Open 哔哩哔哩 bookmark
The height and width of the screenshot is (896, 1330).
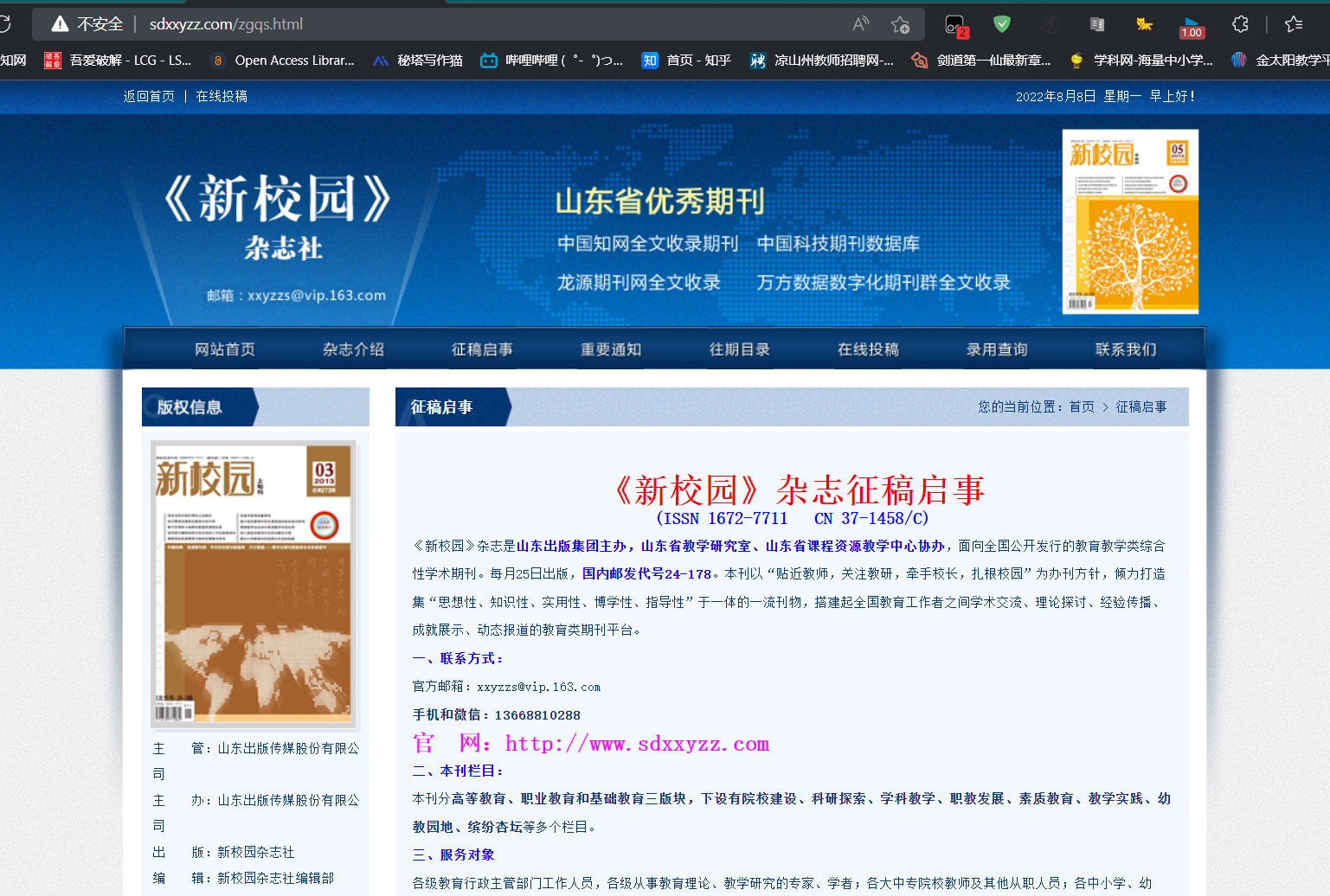552,60
